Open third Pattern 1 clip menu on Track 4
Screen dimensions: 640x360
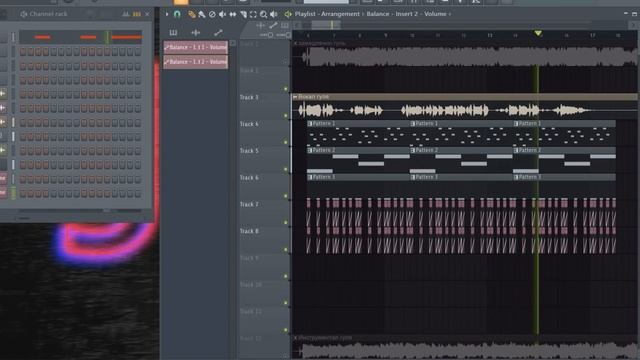516,124
